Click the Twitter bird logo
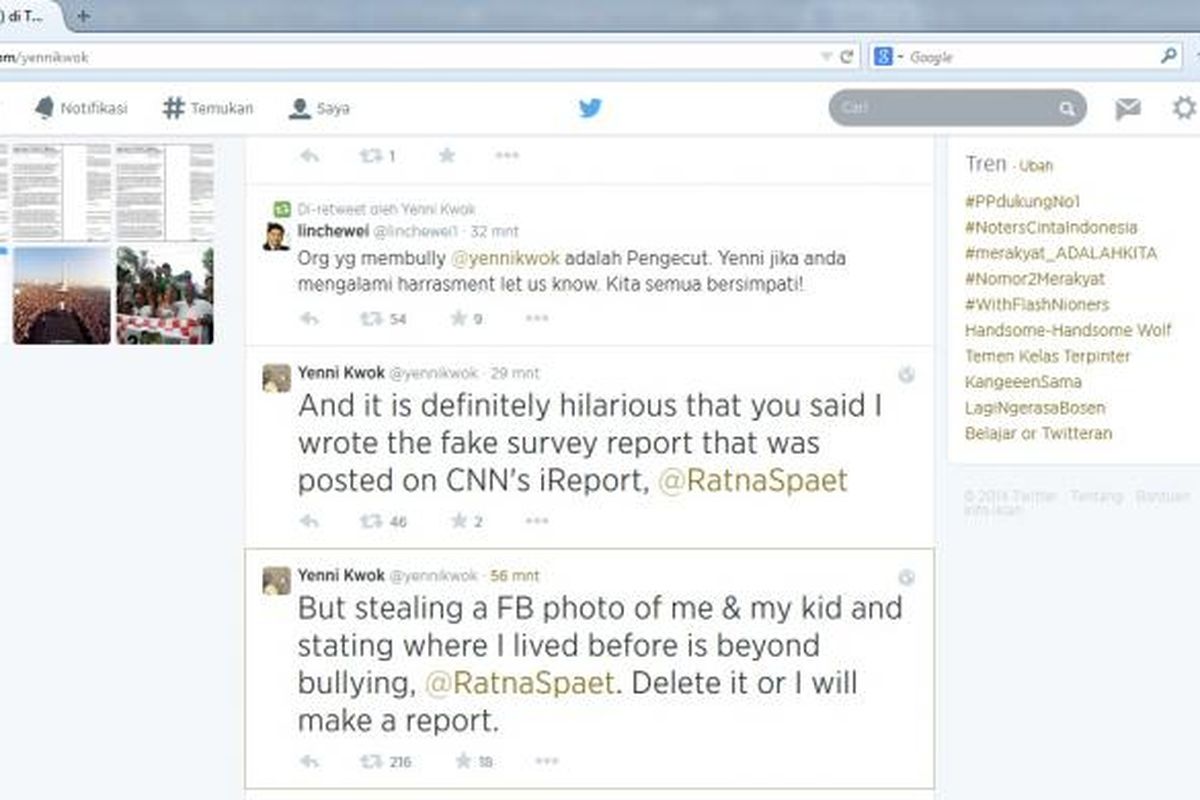Viewport: 1200px width, 800px height. point(590,108)
